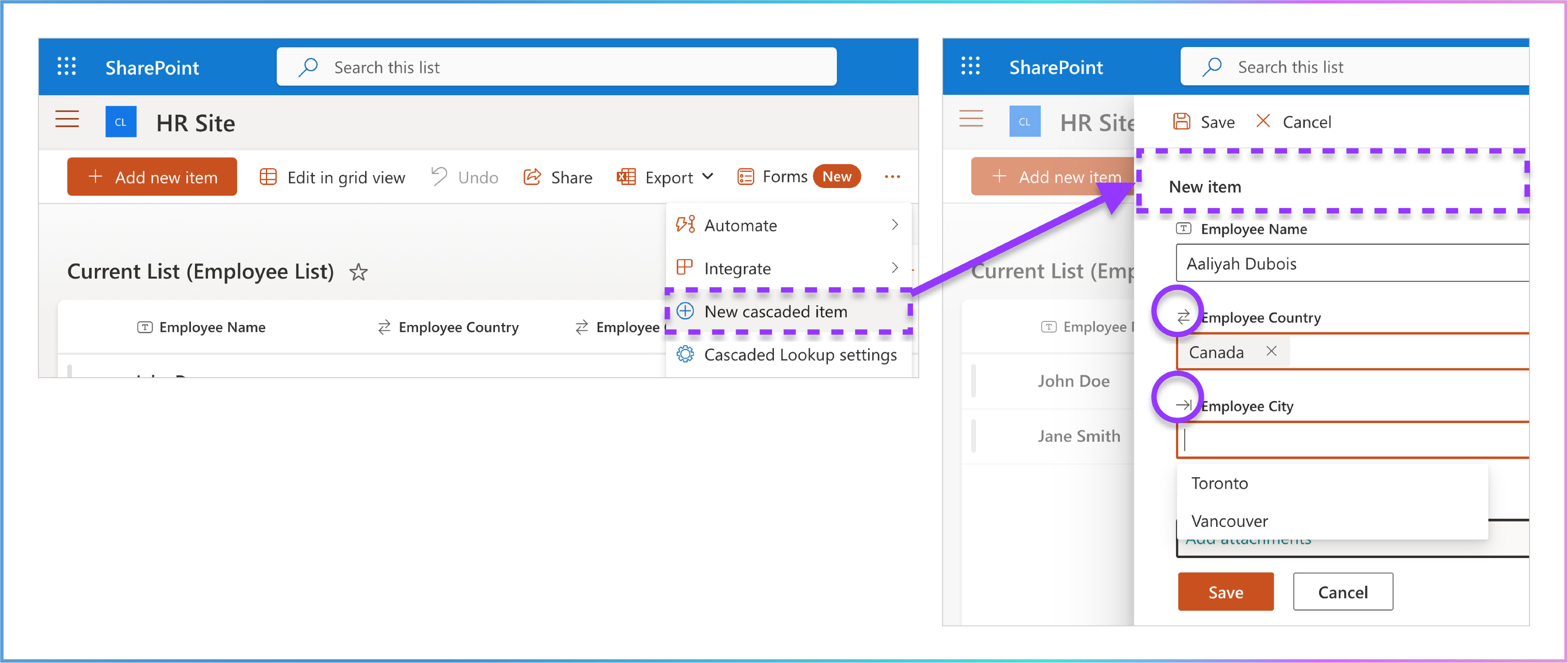The image size is (1568, 663).
Task: Click the Add new item button
Action: [x=152, y=177]
